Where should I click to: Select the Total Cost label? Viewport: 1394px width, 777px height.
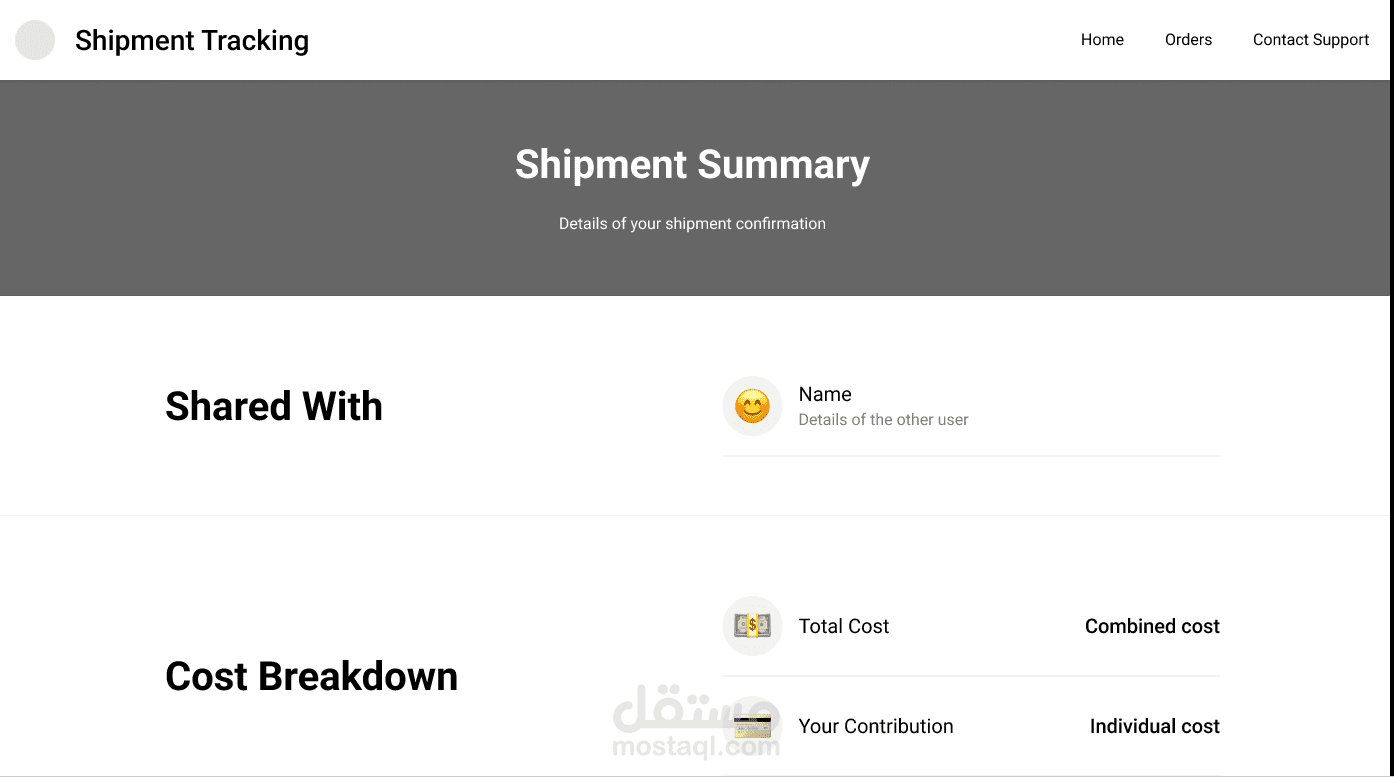tap(844, 626)
